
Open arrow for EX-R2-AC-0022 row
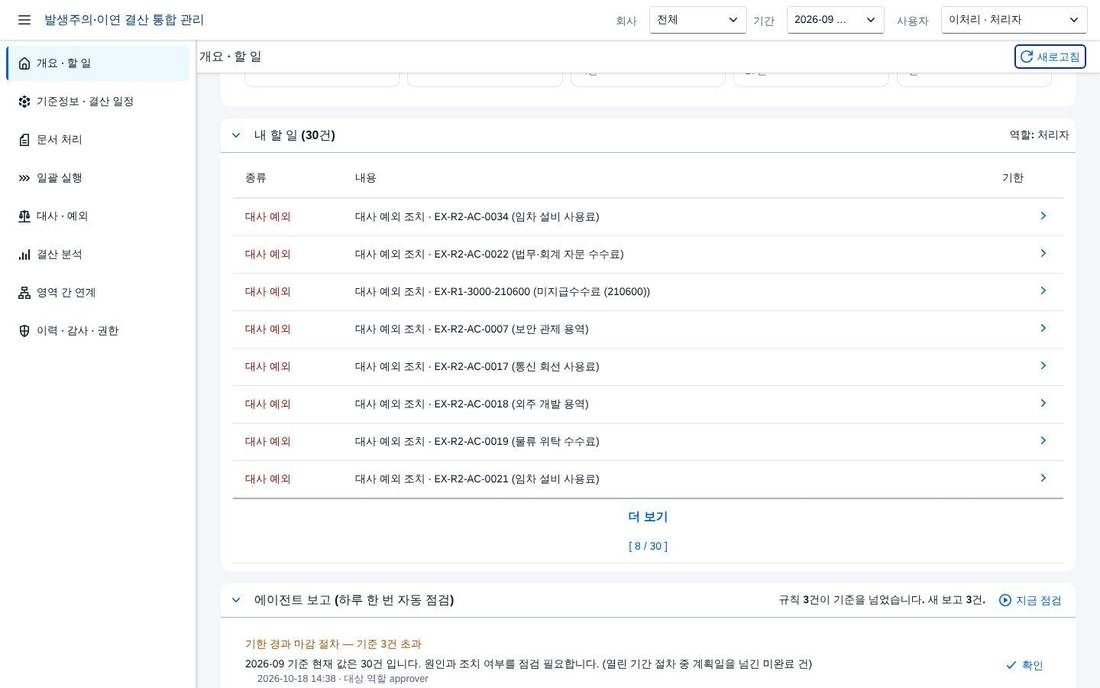1043,253
